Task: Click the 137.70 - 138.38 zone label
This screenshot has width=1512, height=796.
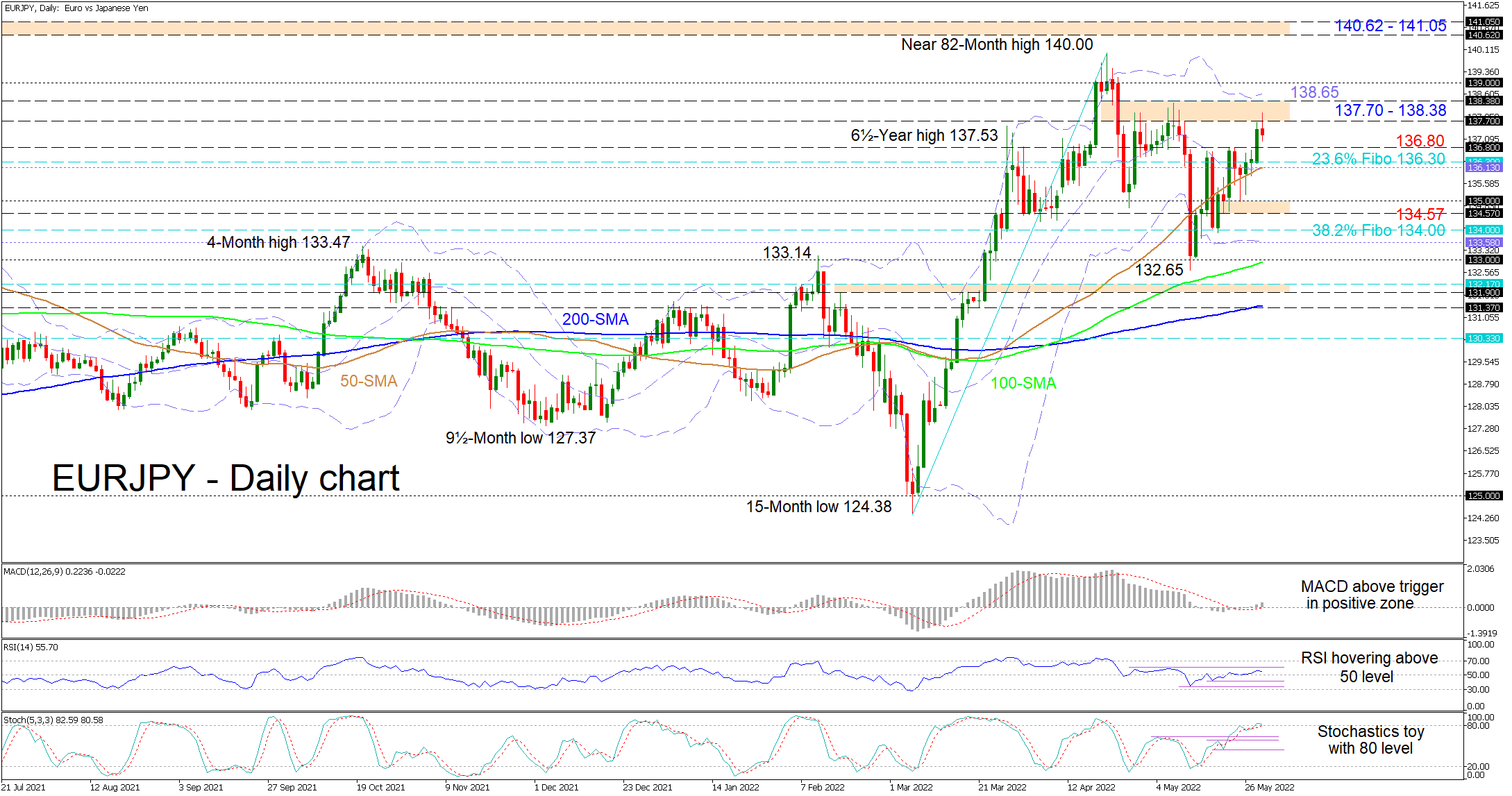Action: (1390, 110)
